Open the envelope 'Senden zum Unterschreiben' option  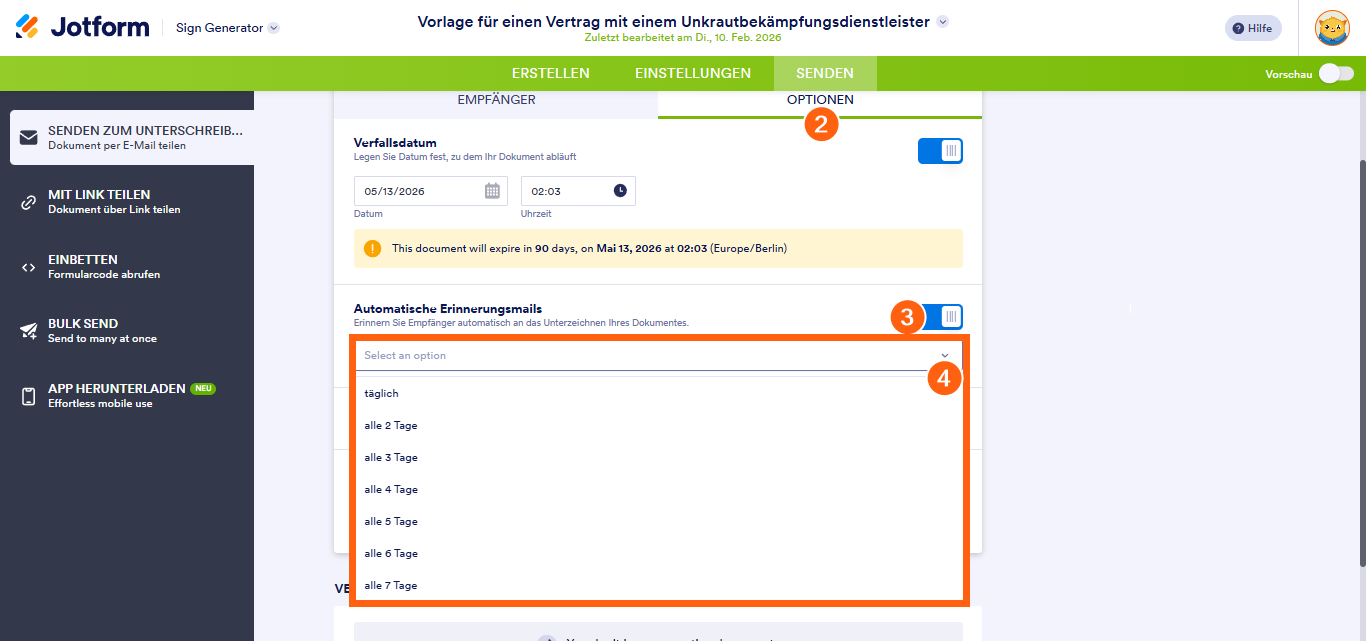(29, 137)
